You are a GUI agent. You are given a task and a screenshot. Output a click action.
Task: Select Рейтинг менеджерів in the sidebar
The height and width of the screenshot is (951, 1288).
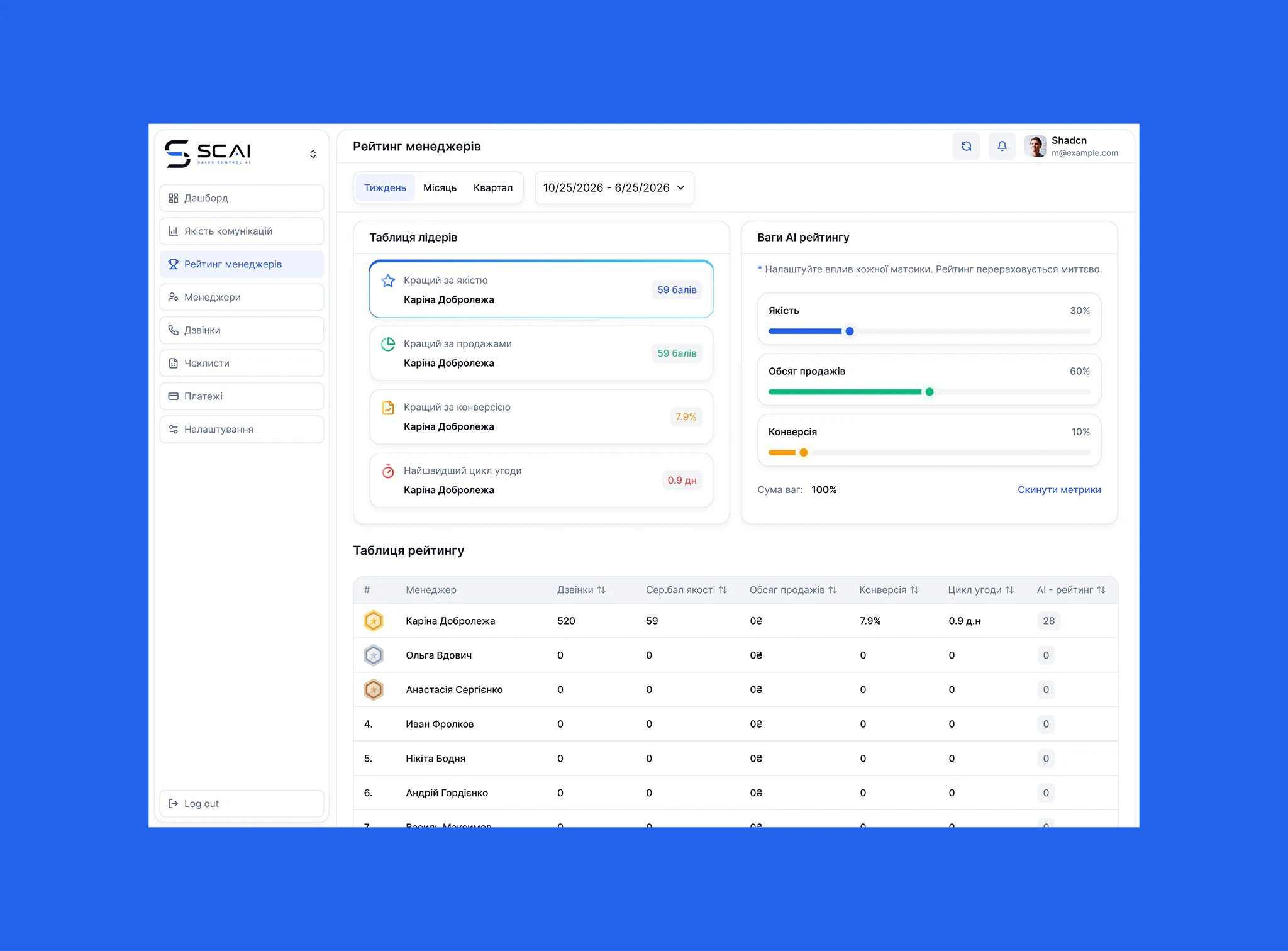coord(241,264)
